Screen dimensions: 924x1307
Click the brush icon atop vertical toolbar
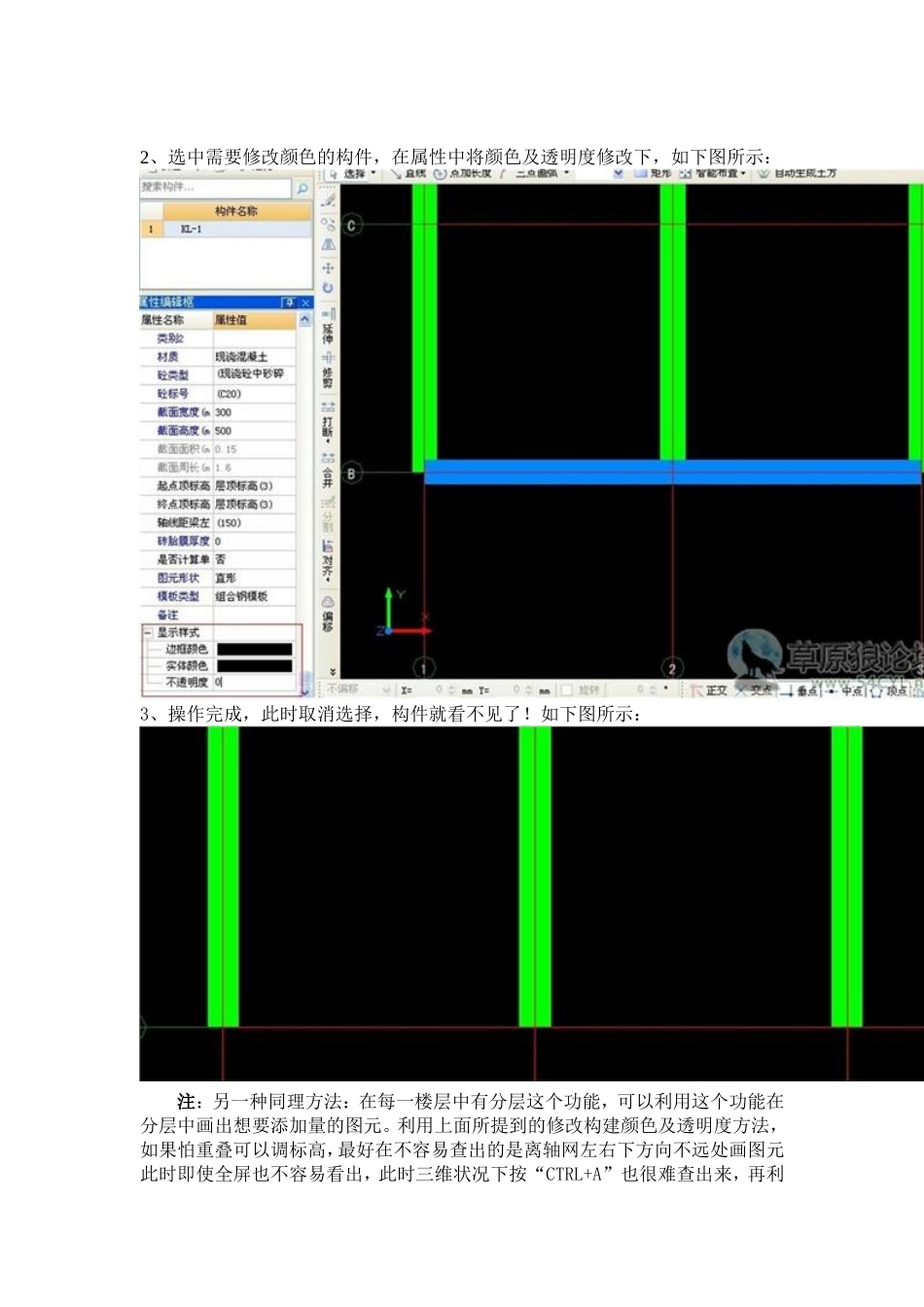(x=329, y=199)
